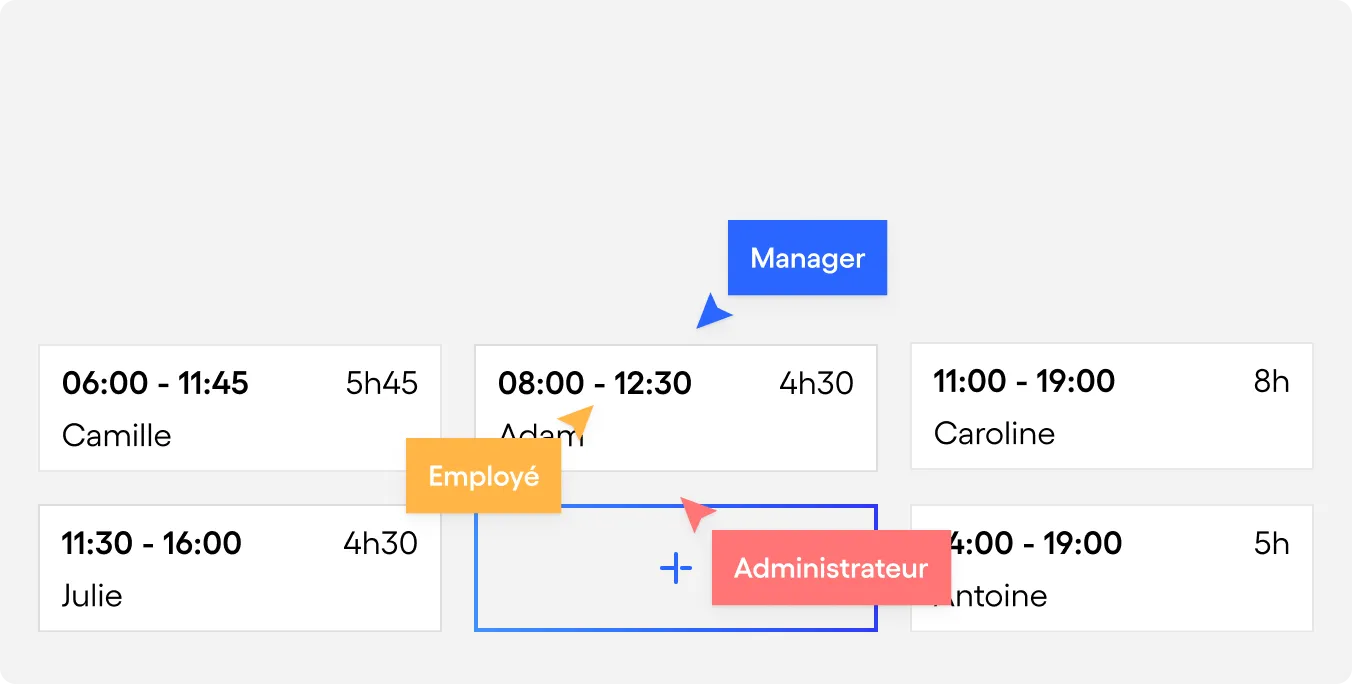The image size is (1352, 684).
Task: Select Julie's 11:30 - 16:00 shift
Action: pos(240,567)
